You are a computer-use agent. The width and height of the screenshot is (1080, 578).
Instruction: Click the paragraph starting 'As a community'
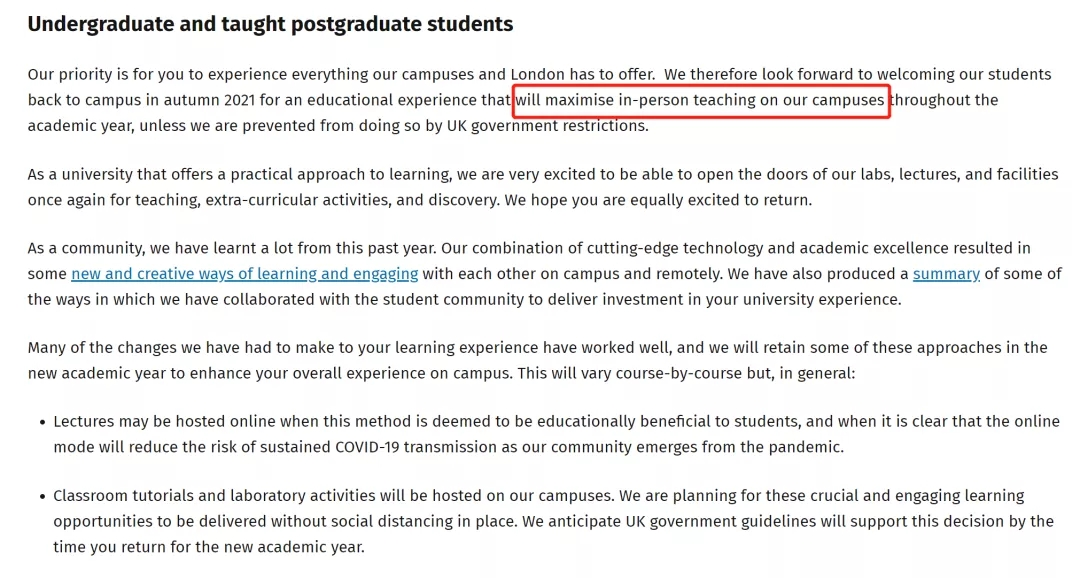point(544,274)
